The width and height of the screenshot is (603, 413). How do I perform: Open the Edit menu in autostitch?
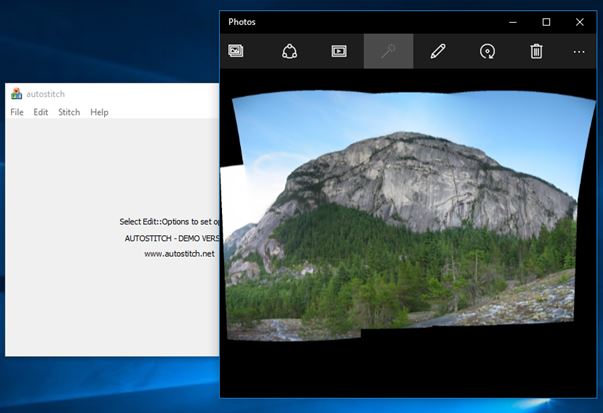(41, 112)
